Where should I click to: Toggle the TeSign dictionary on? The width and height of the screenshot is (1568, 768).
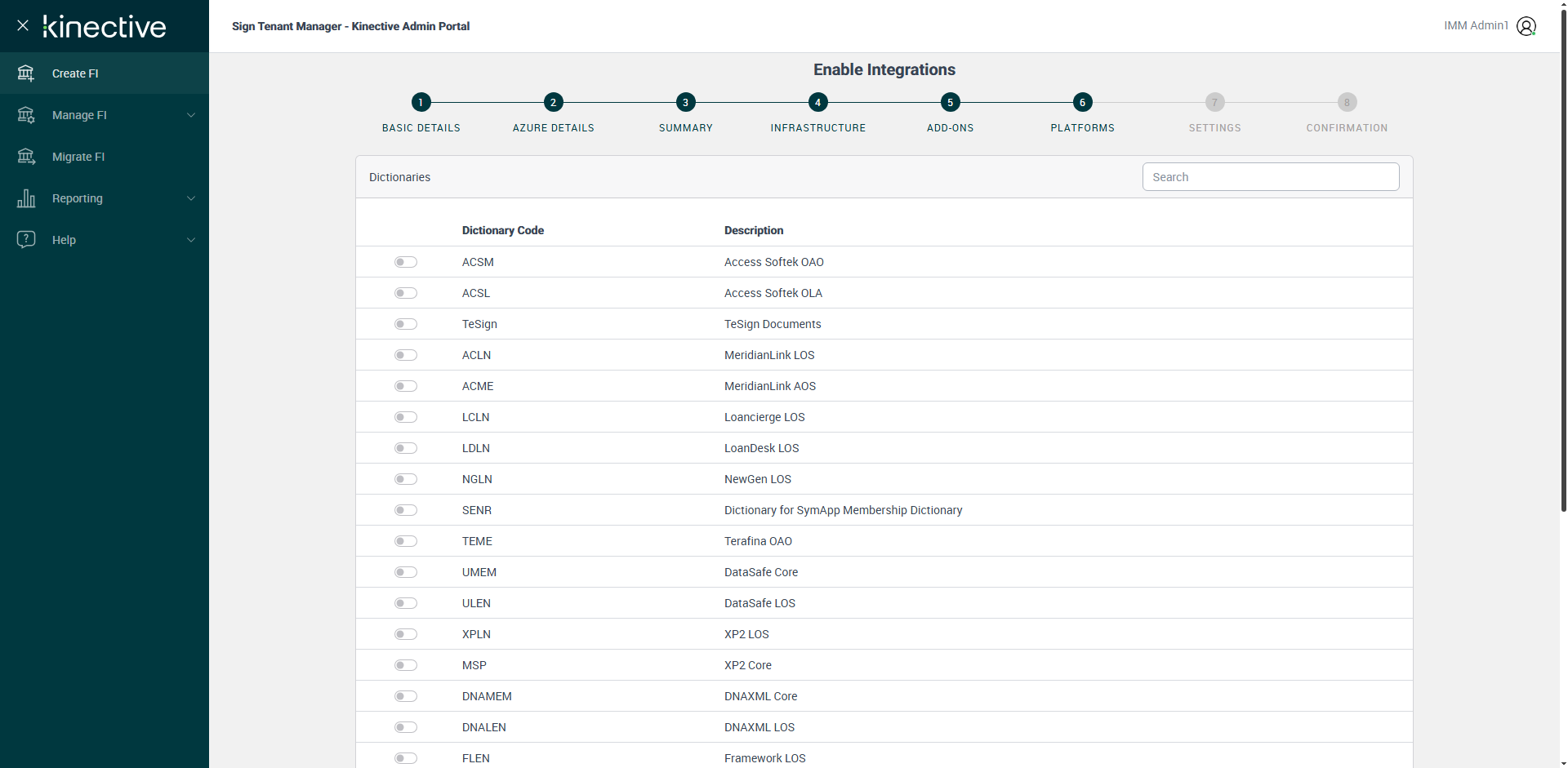406,324
